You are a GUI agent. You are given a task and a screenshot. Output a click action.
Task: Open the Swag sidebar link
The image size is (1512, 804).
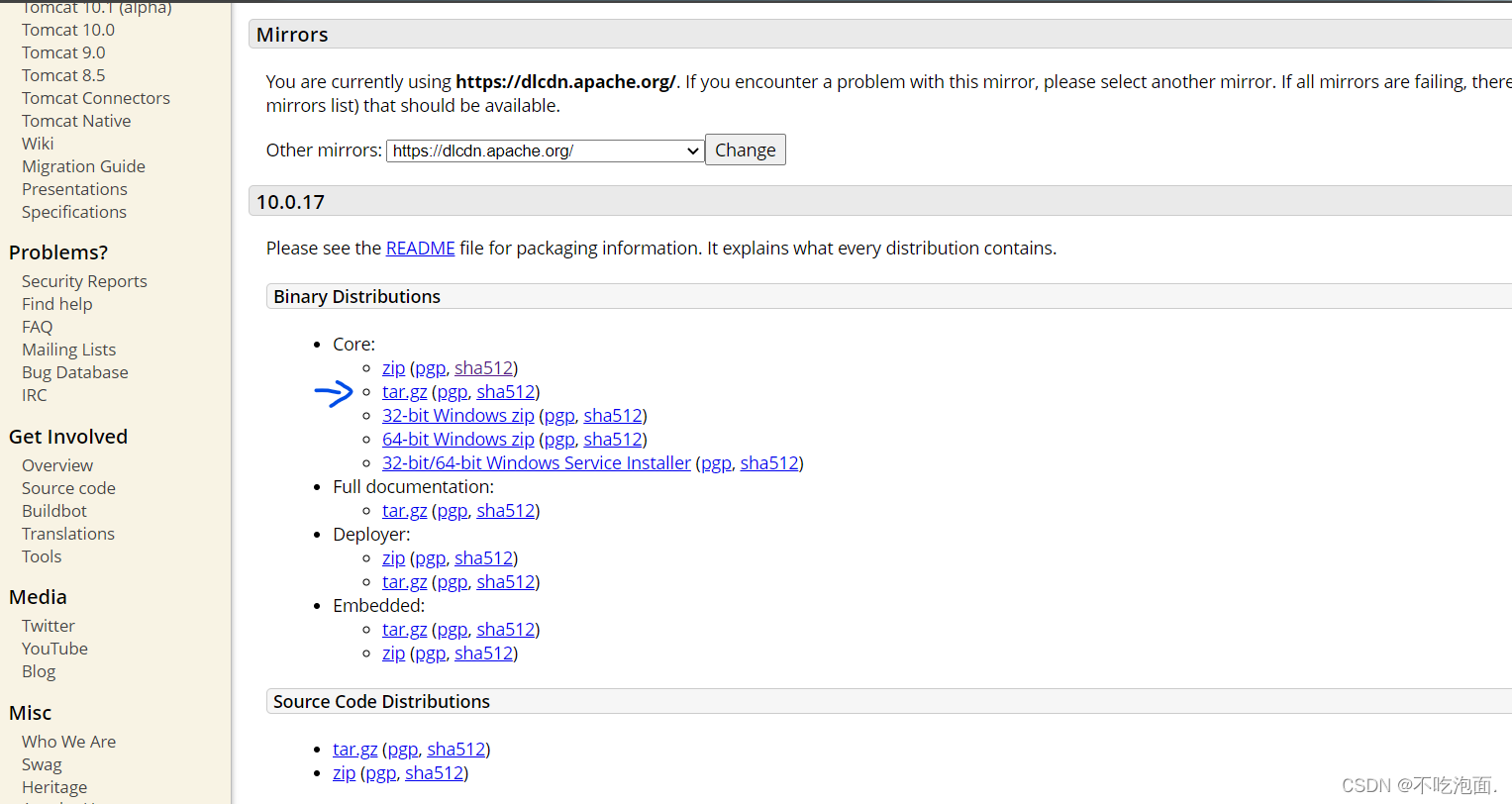[42, 764]
